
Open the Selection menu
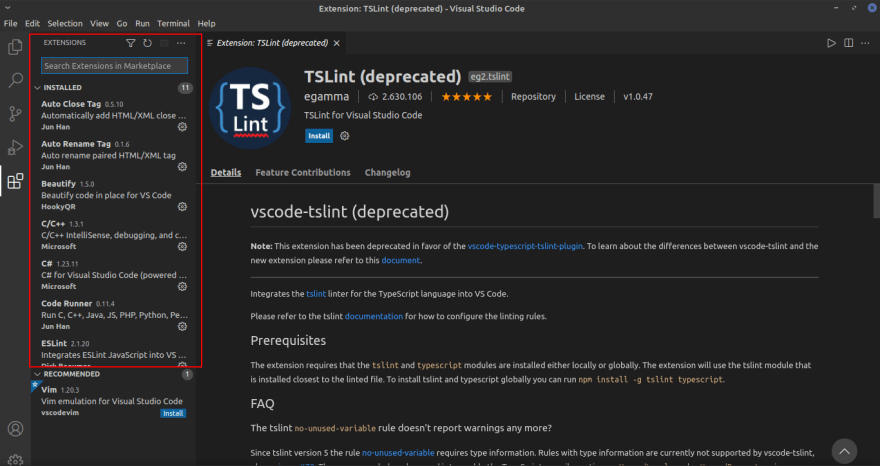coord(65,24)
